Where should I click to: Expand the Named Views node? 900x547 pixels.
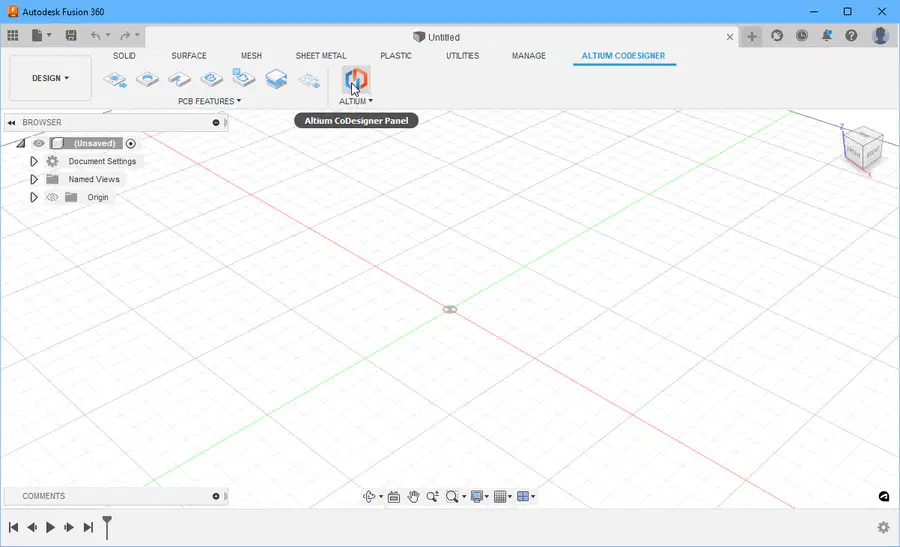[34, 179]
